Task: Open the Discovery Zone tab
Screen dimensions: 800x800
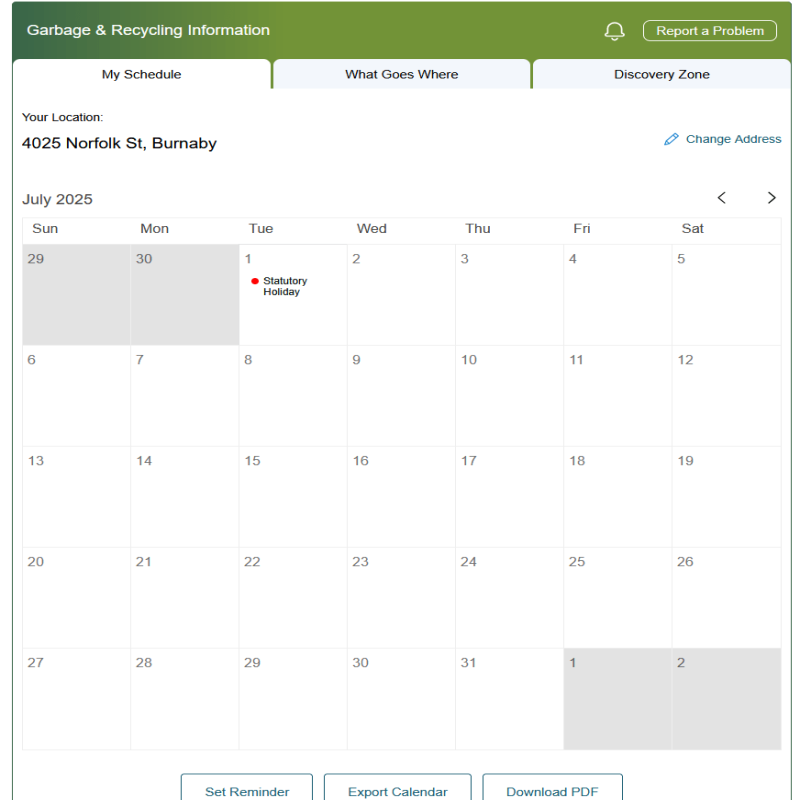Action: 662,74
